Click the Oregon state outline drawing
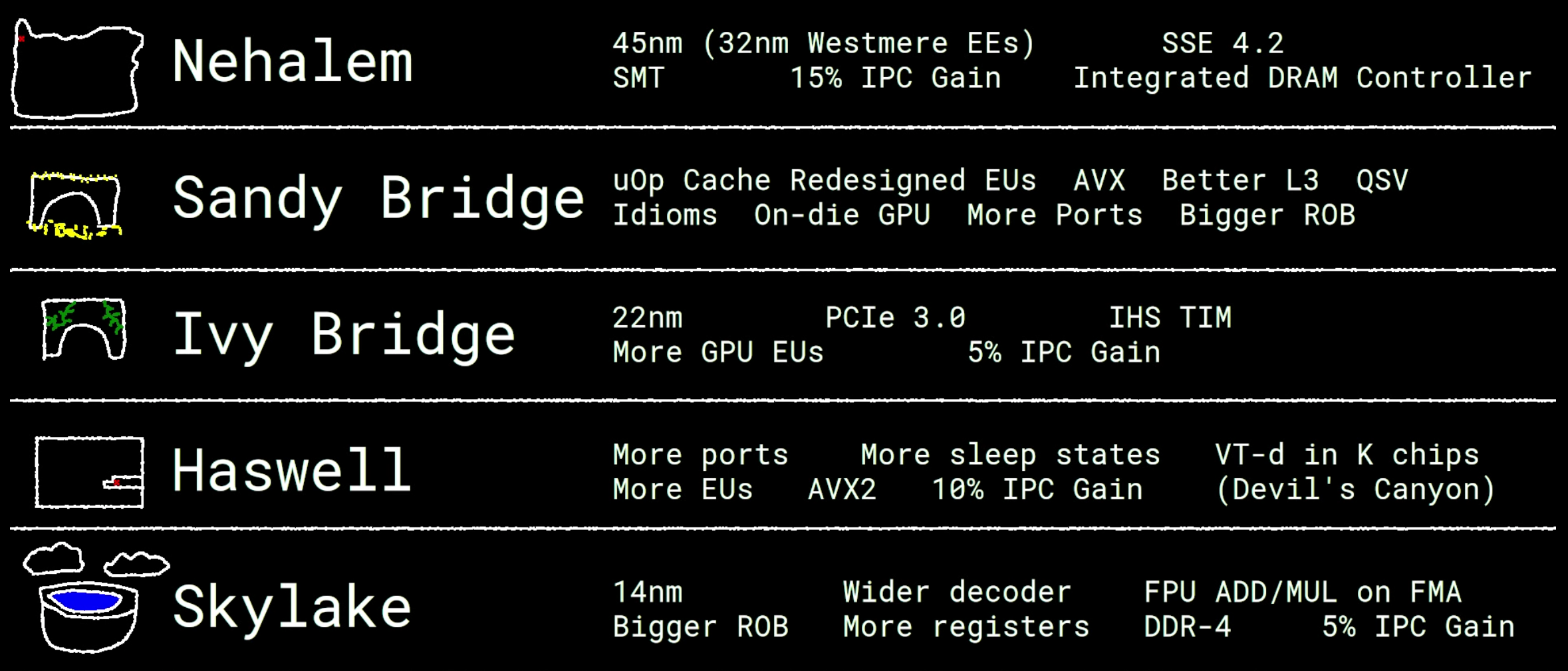1568x671 pixels. click(77, 69)
